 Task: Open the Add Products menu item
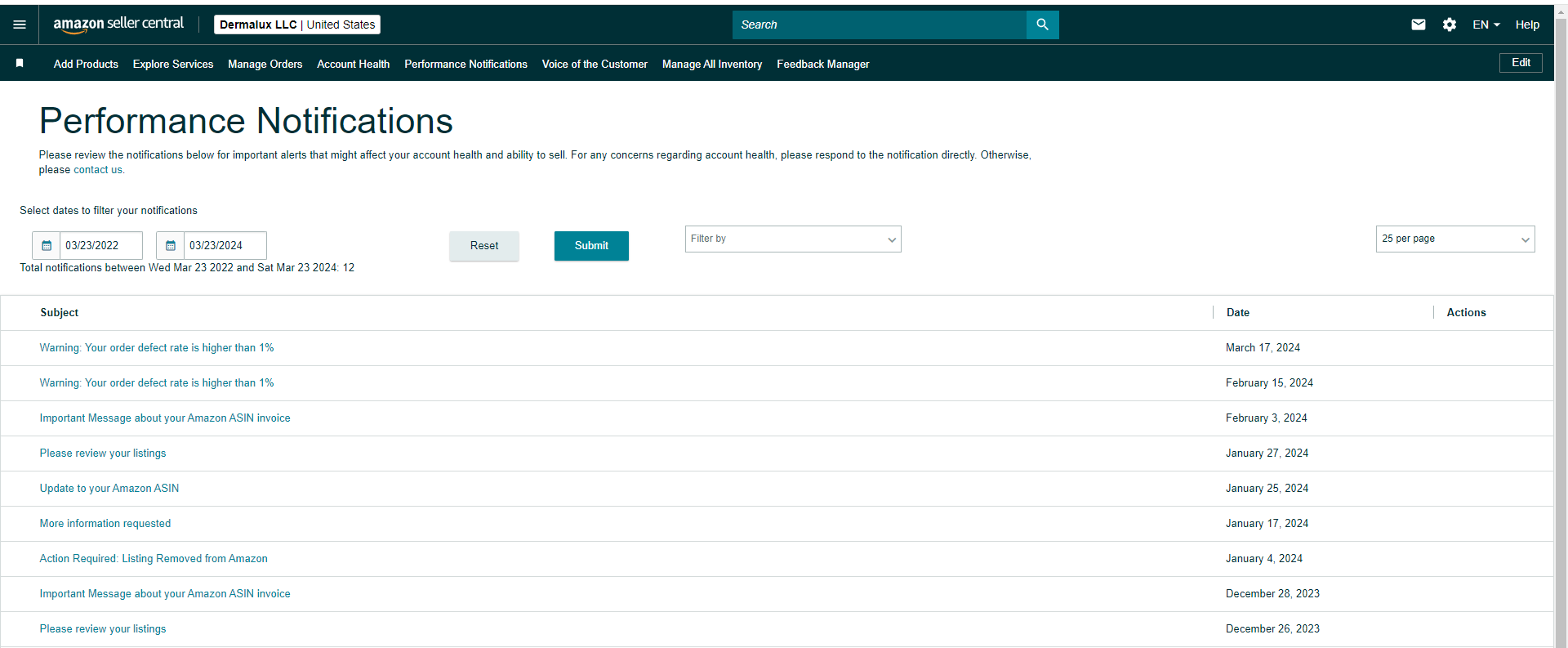pos(86,64)
